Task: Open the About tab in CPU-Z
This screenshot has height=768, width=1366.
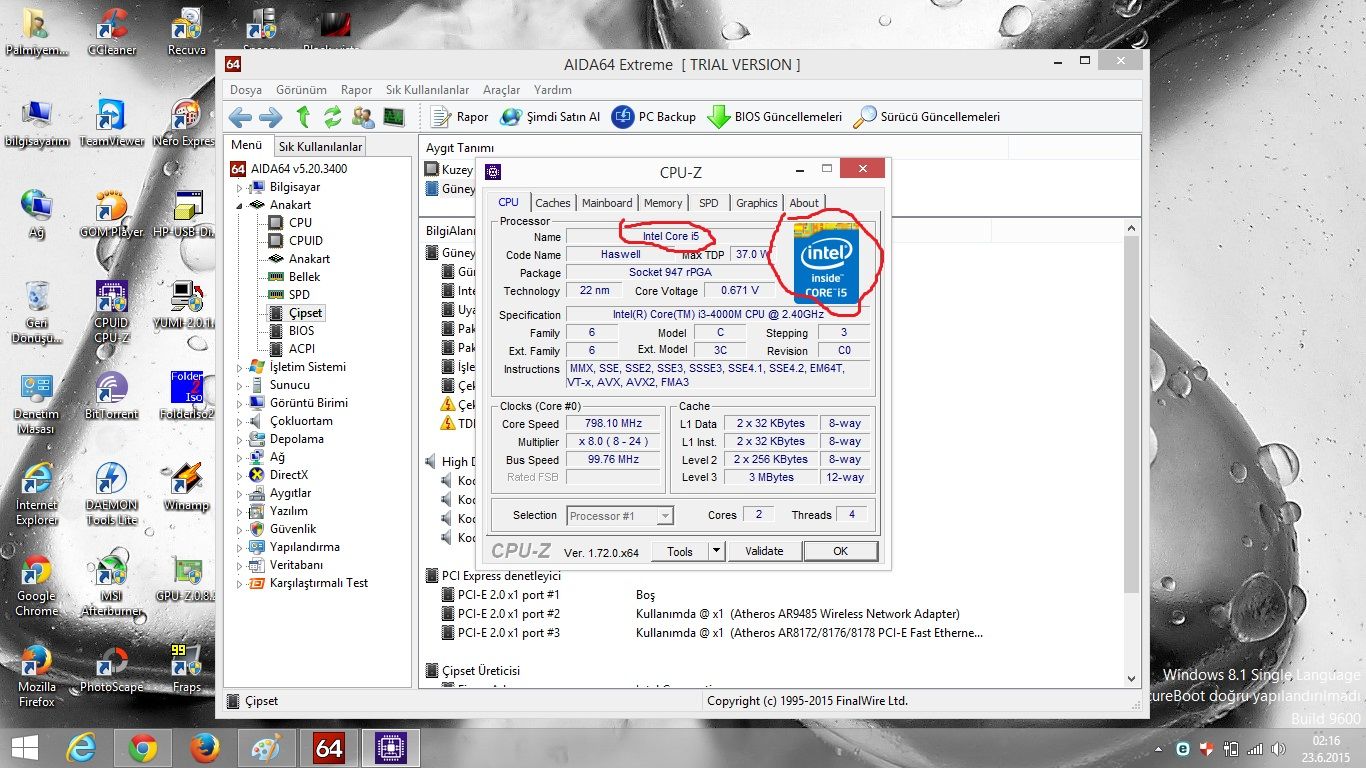Action: (804, 203)
